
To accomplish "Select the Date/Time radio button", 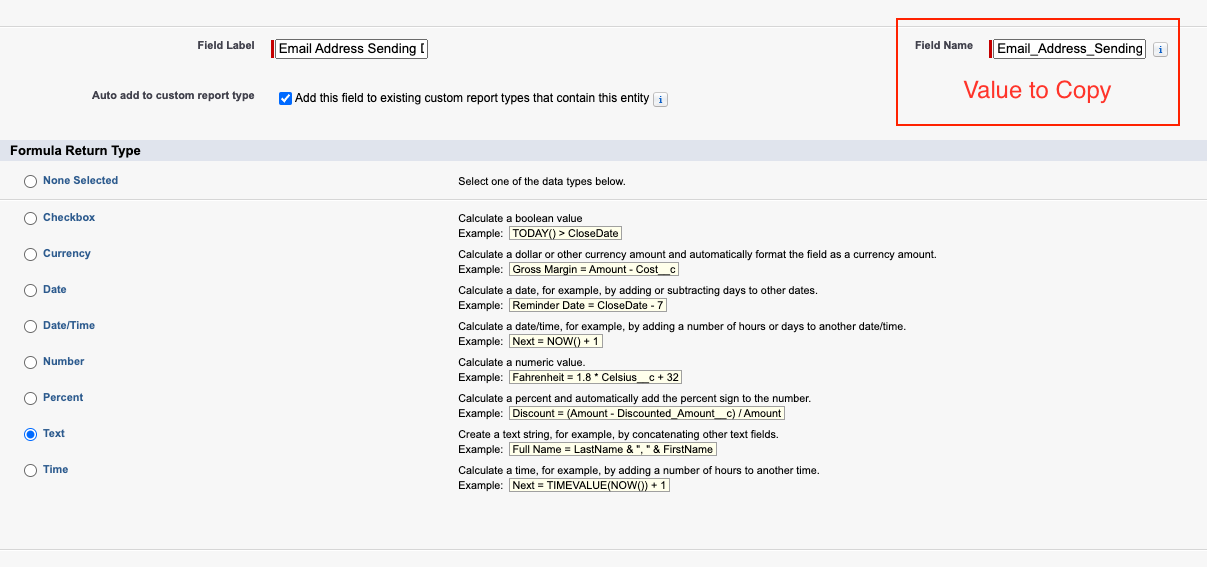I will click(30, 327).
